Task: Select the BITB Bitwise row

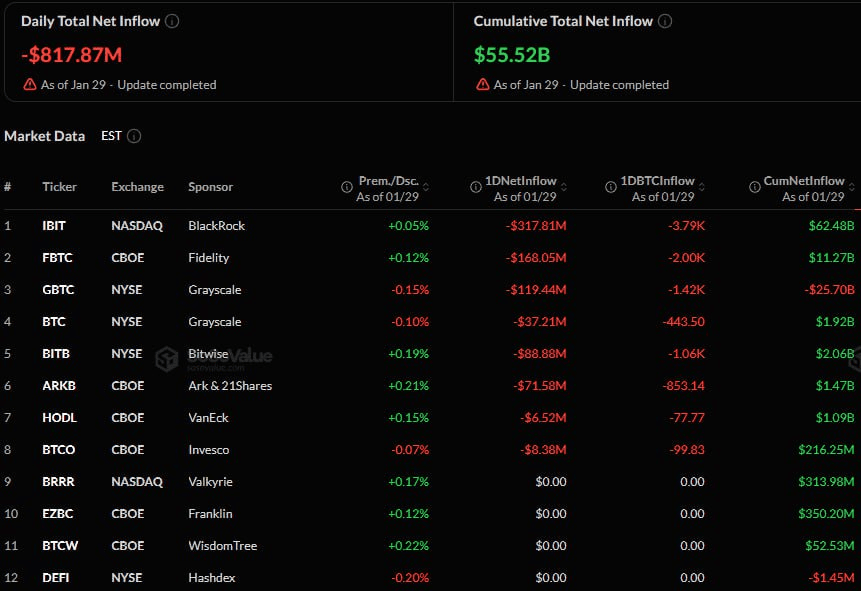Action: tap(55, 353)
